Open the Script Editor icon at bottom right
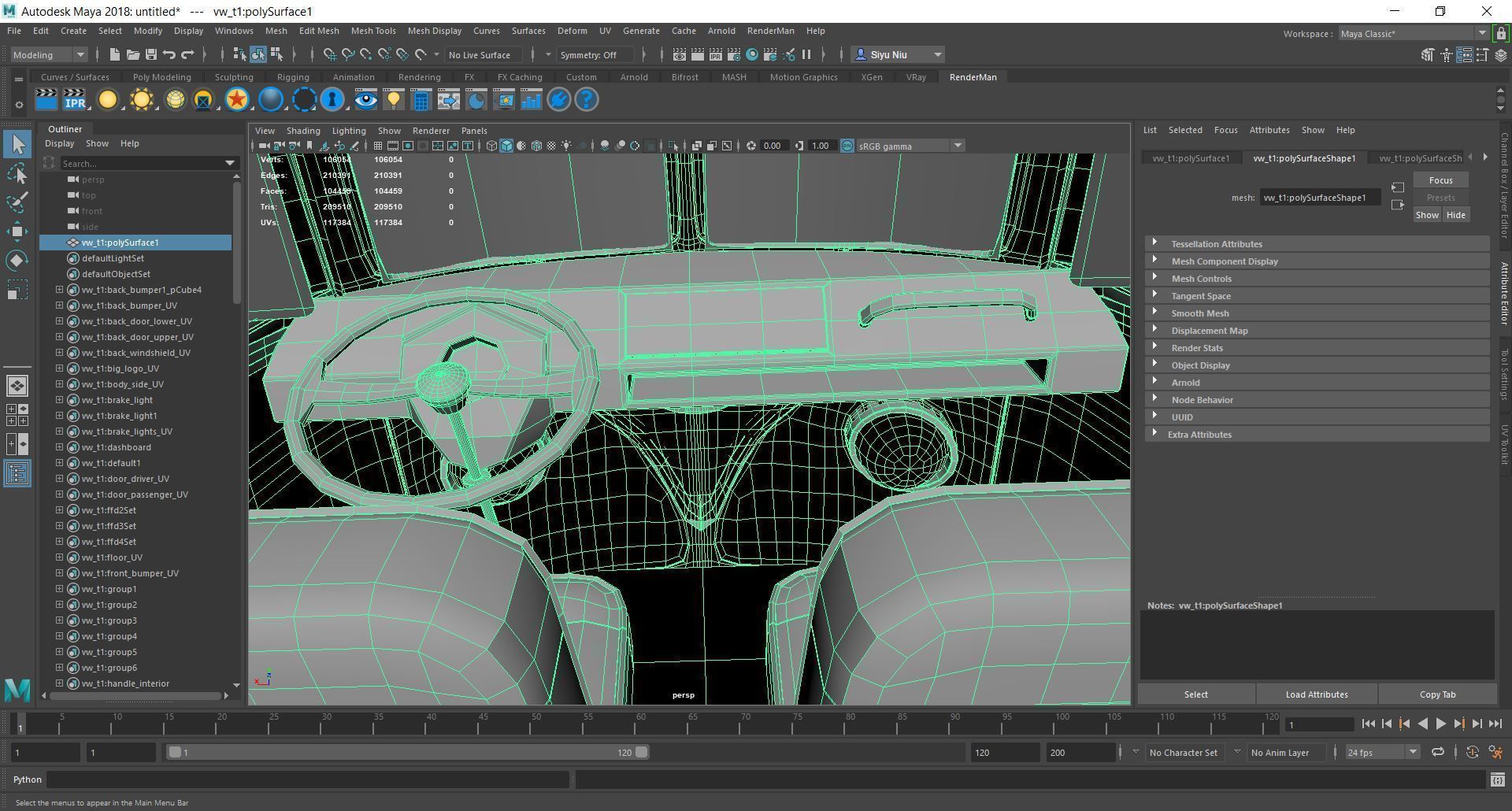 tap(1497, 780)
